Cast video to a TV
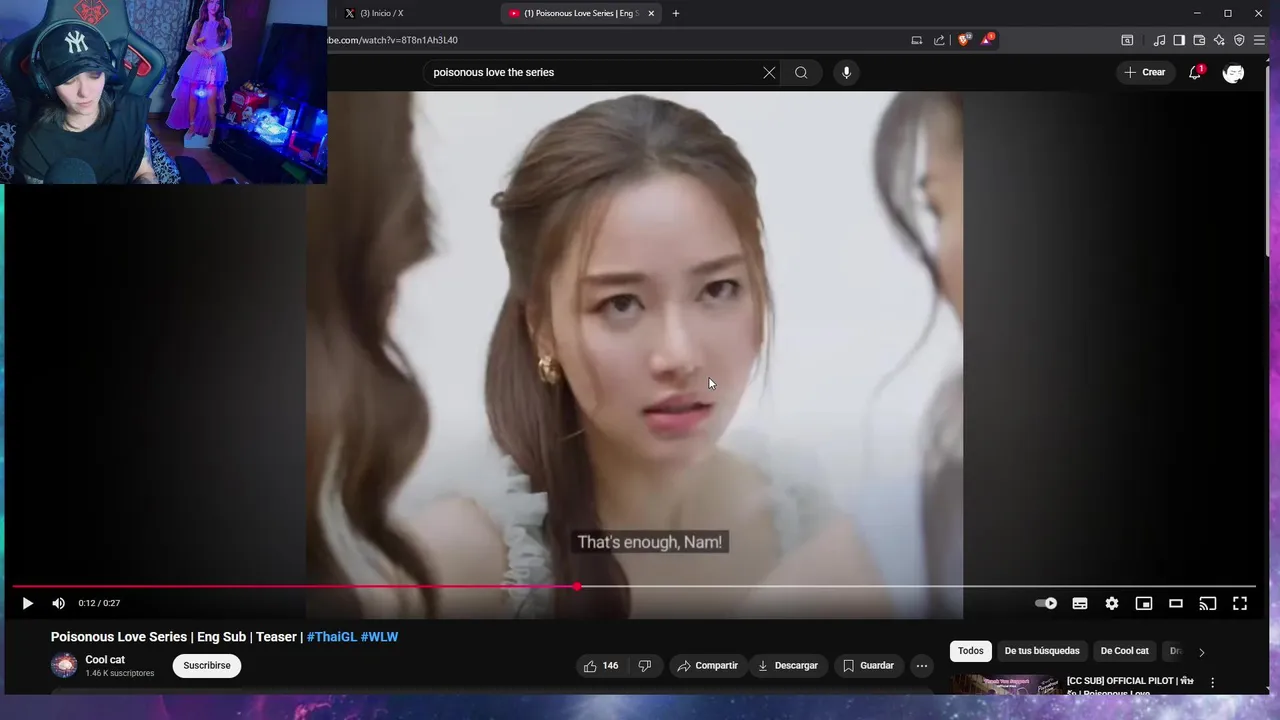 (x=1208, y=603)
